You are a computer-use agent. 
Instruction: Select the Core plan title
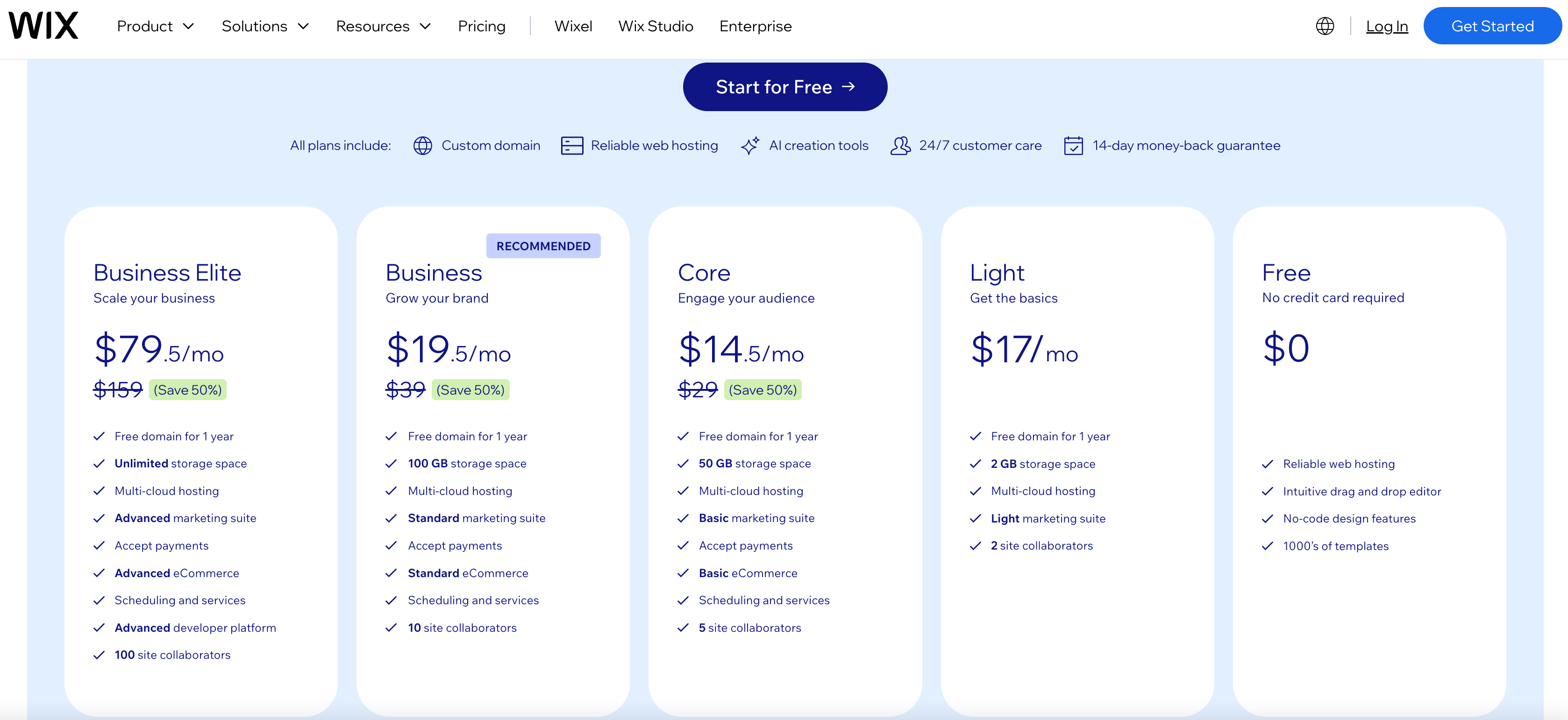click(x=704, y=273)
